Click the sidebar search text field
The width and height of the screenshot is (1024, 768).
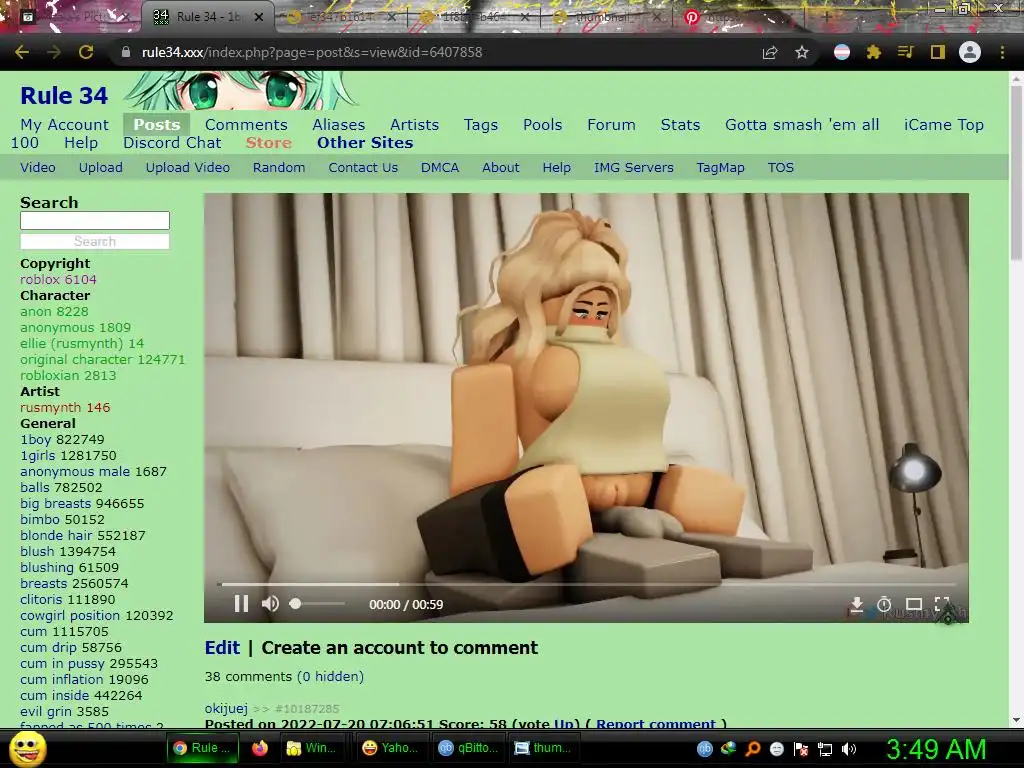pyautogui.click(x=95, y=221)
